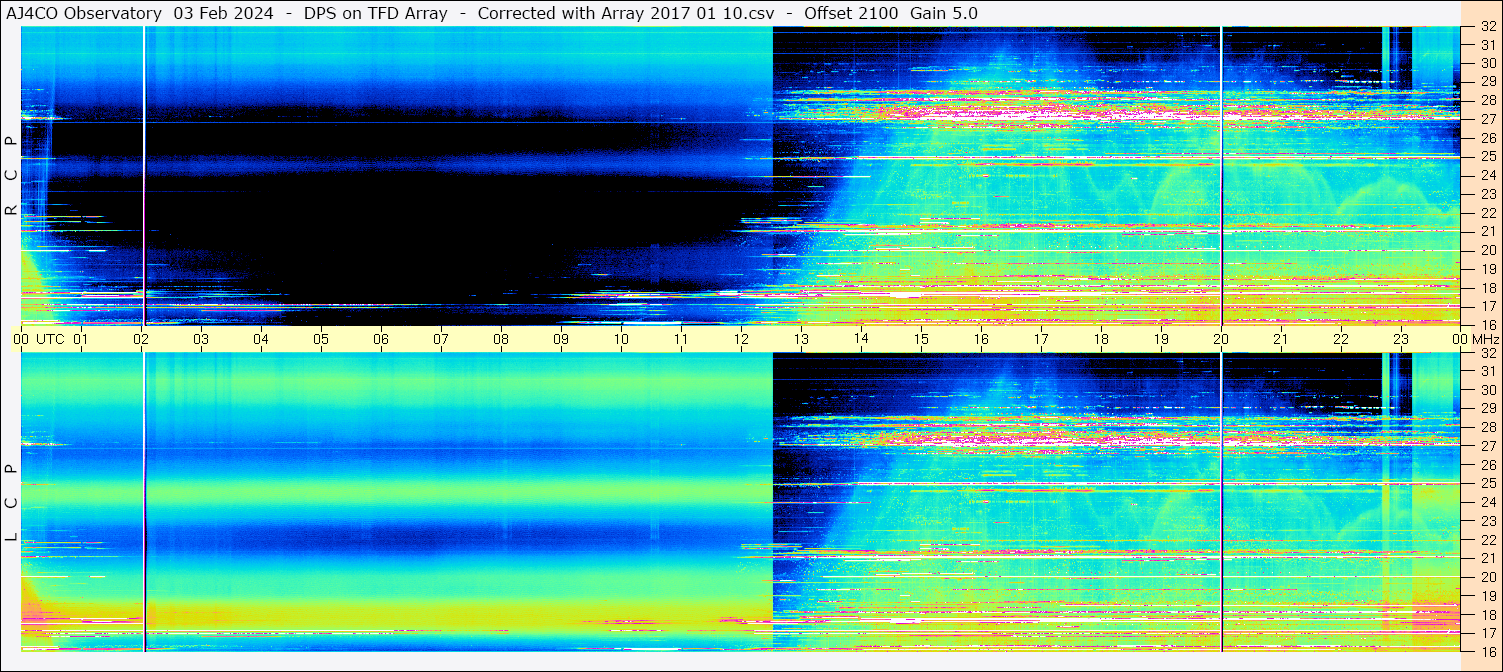Viewport: 1503px width, 672px height.
Task: Click the RCP panel label
Action: pyautogui.click(x=11, y=176)
